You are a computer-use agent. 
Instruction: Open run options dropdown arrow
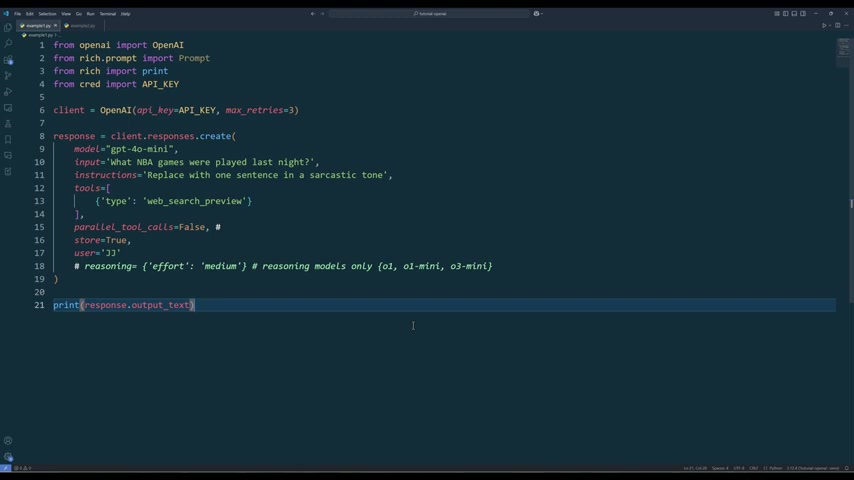click(x=830, y=26)
